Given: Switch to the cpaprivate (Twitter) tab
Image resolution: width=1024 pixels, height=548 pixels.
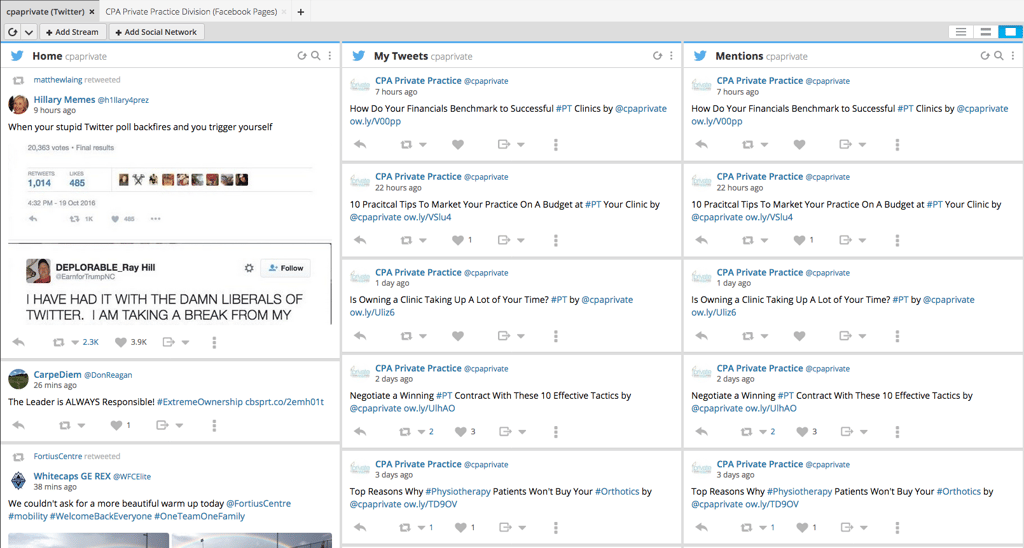Looking at the screenshot, I should tap(44, 12).
